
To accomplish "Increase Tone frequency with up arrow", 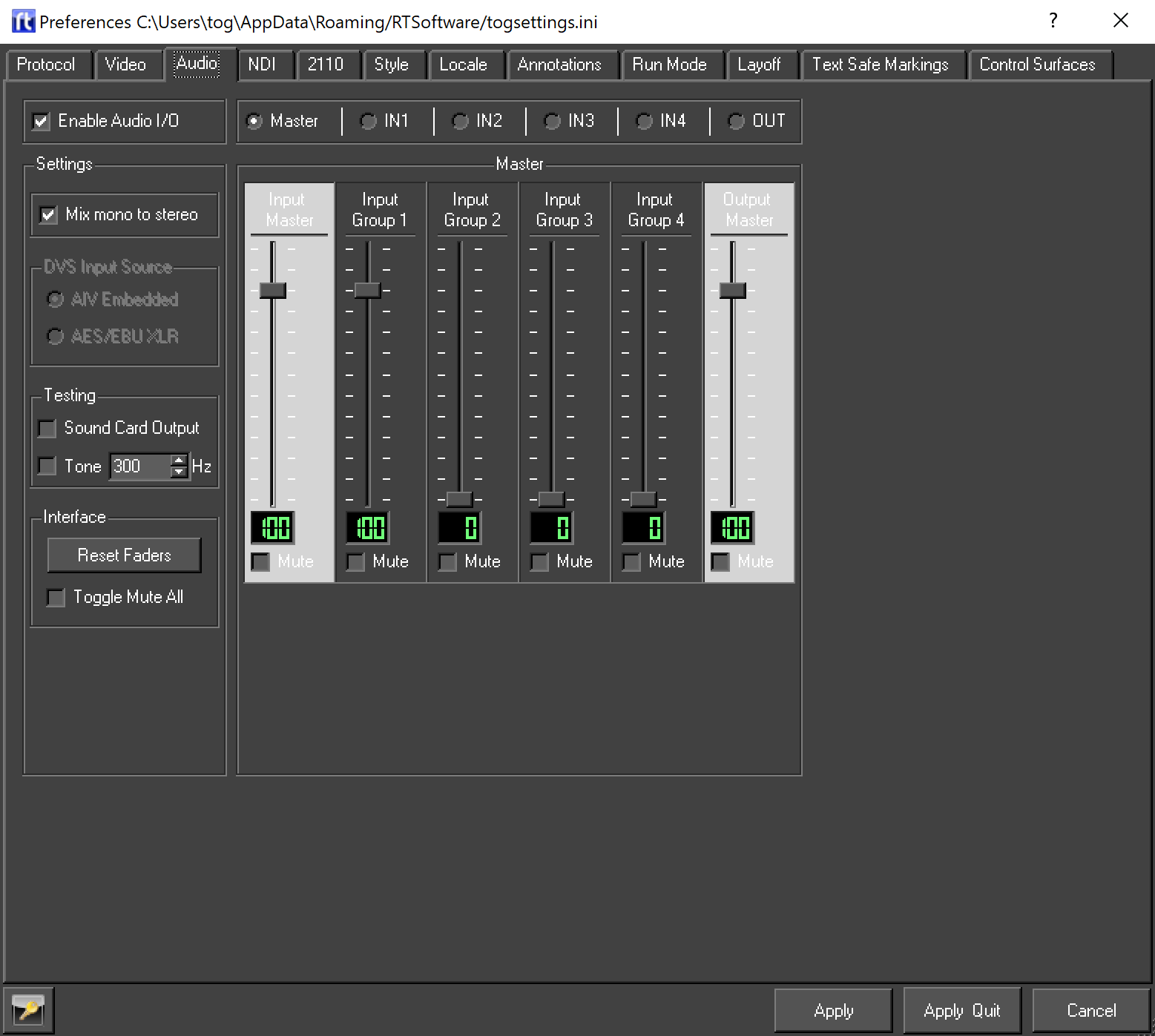I will (179, 460).
